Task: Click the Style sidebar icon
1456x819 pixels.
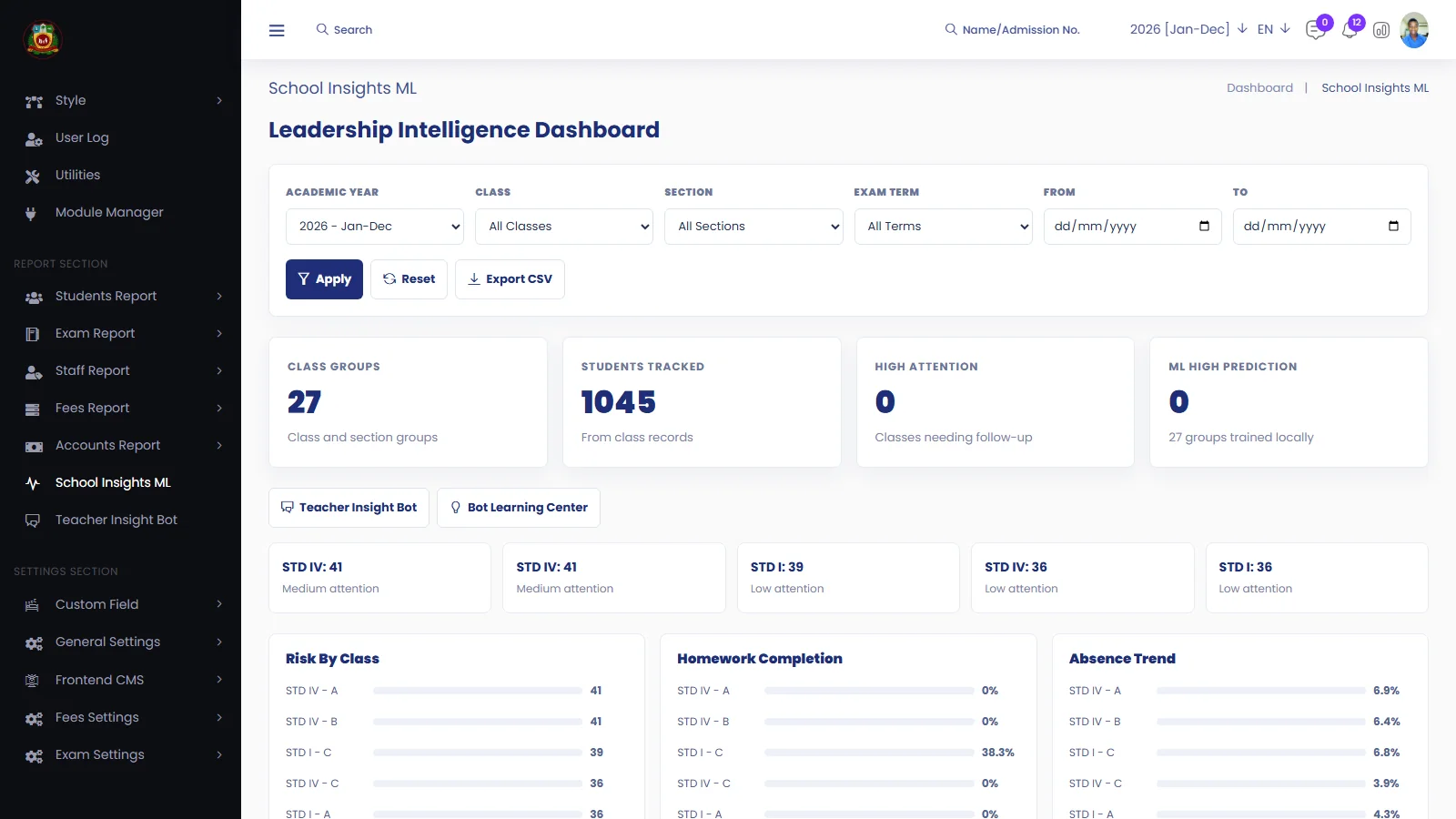Action: (x=34, y=101)
